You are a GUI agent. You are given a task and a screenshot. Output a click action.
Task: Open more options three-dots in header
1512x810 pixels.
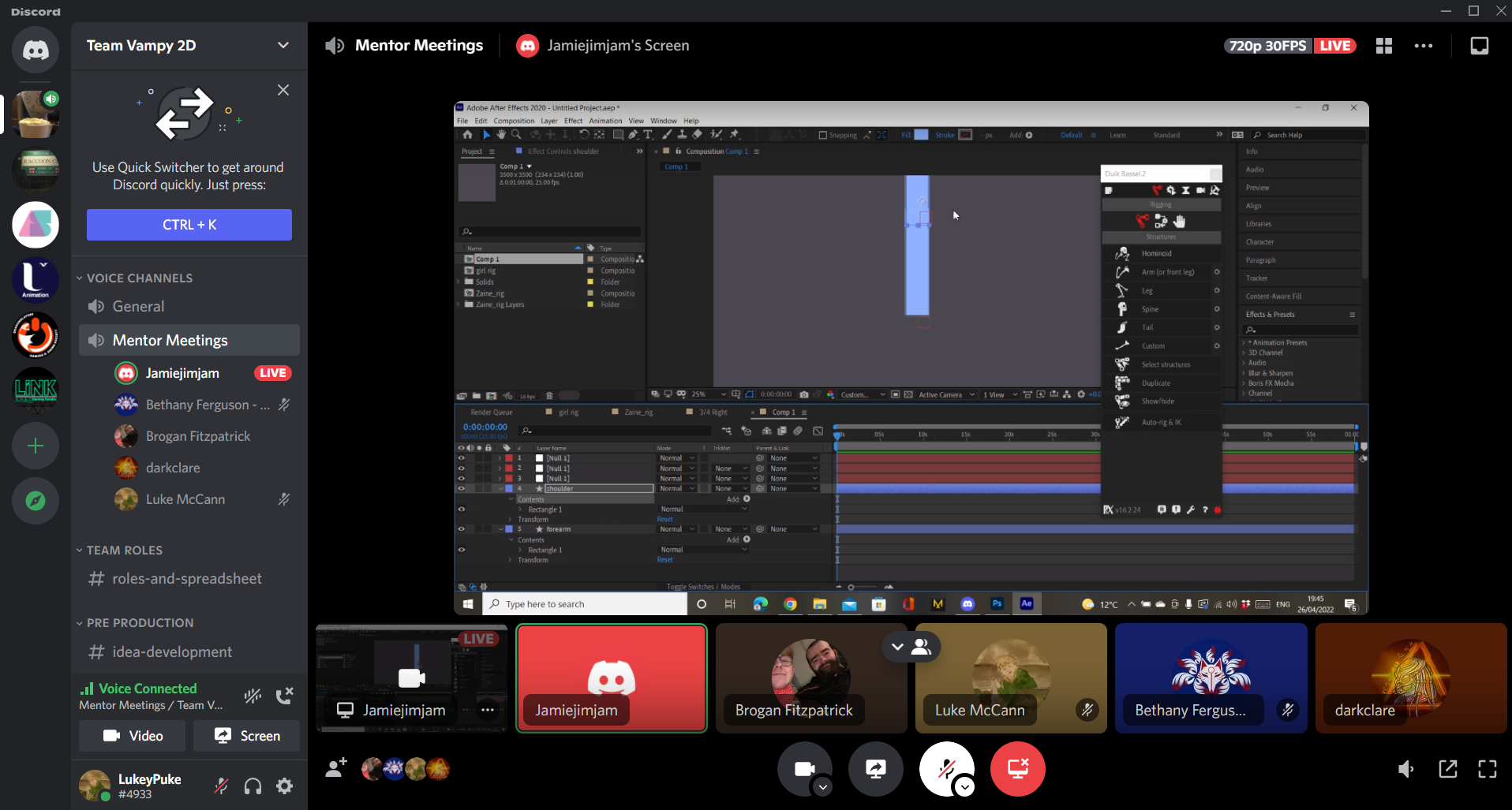click(1424, 46)
